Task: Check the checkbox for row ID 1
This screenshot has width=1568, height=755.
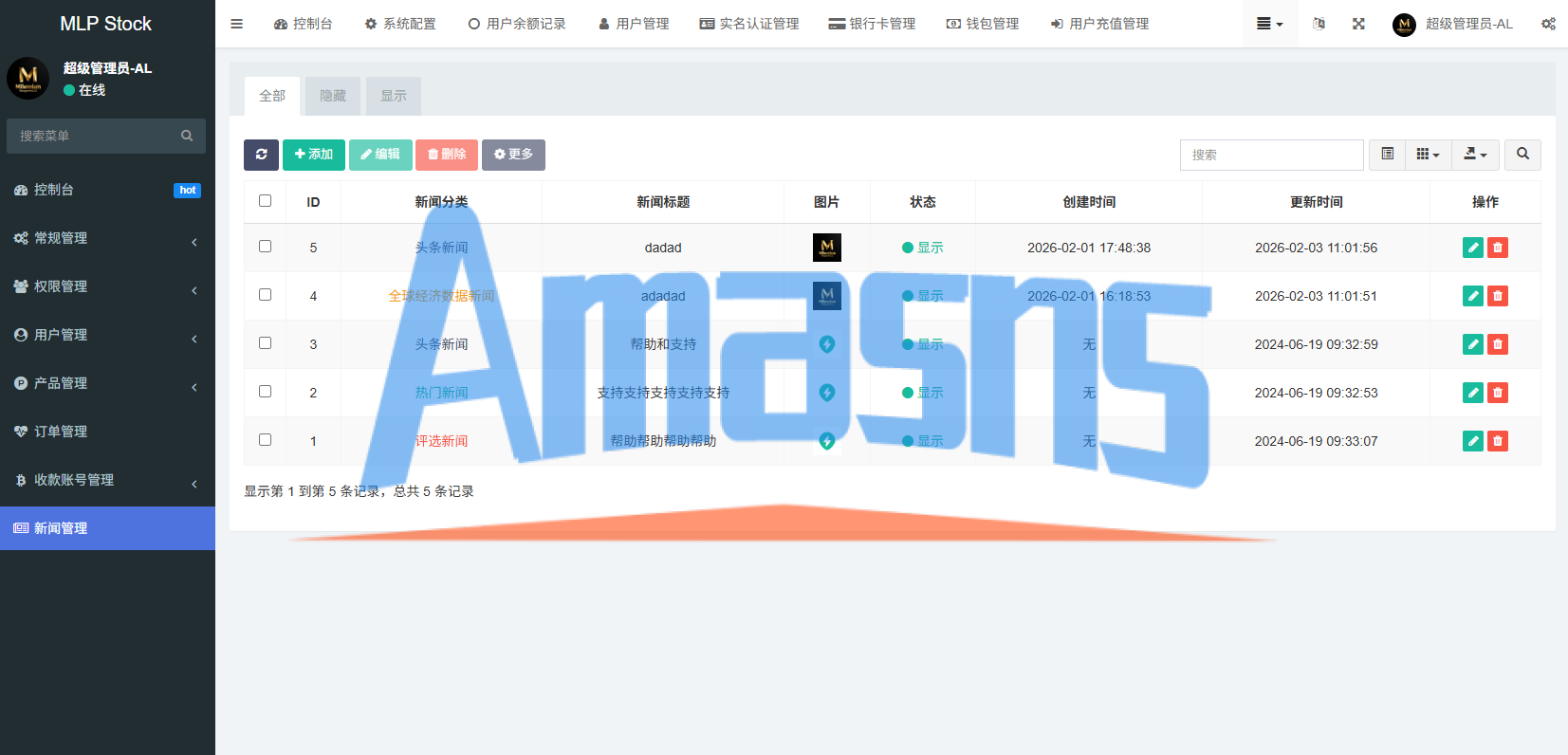Action: 265,440
